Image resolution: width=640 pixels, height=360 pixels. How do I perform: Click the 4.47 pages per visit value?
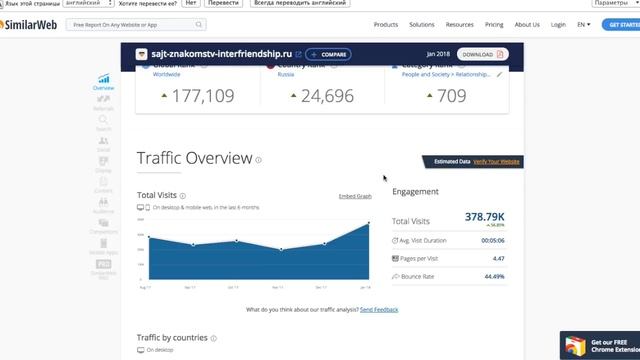[498, 258]
